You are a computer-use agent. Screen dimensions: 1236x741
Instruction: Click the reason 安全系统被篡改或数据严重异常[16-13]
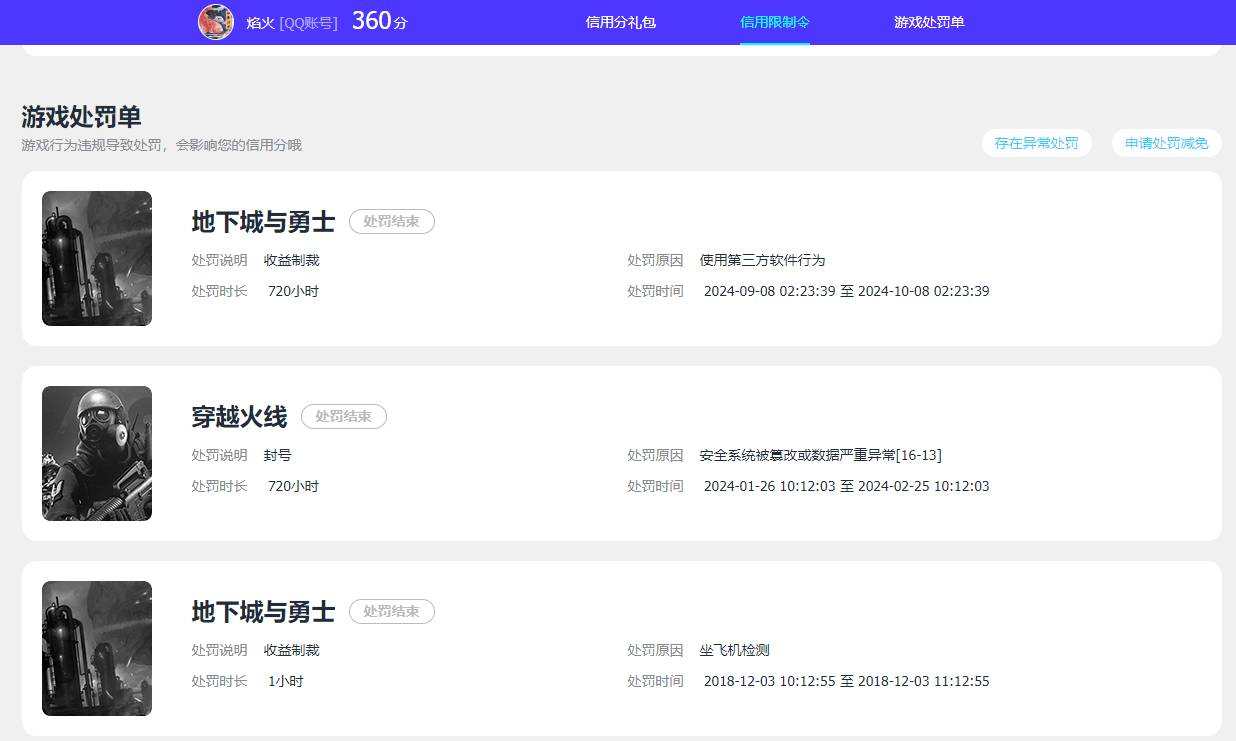[x=821, y=455]
